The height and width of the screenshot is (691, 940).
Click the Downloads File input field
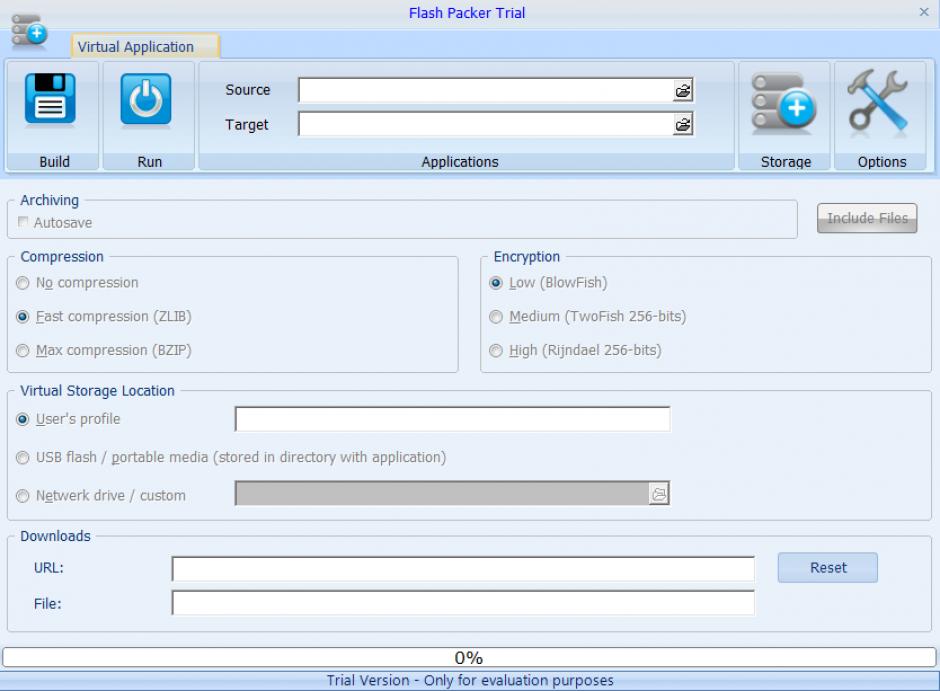463,603
